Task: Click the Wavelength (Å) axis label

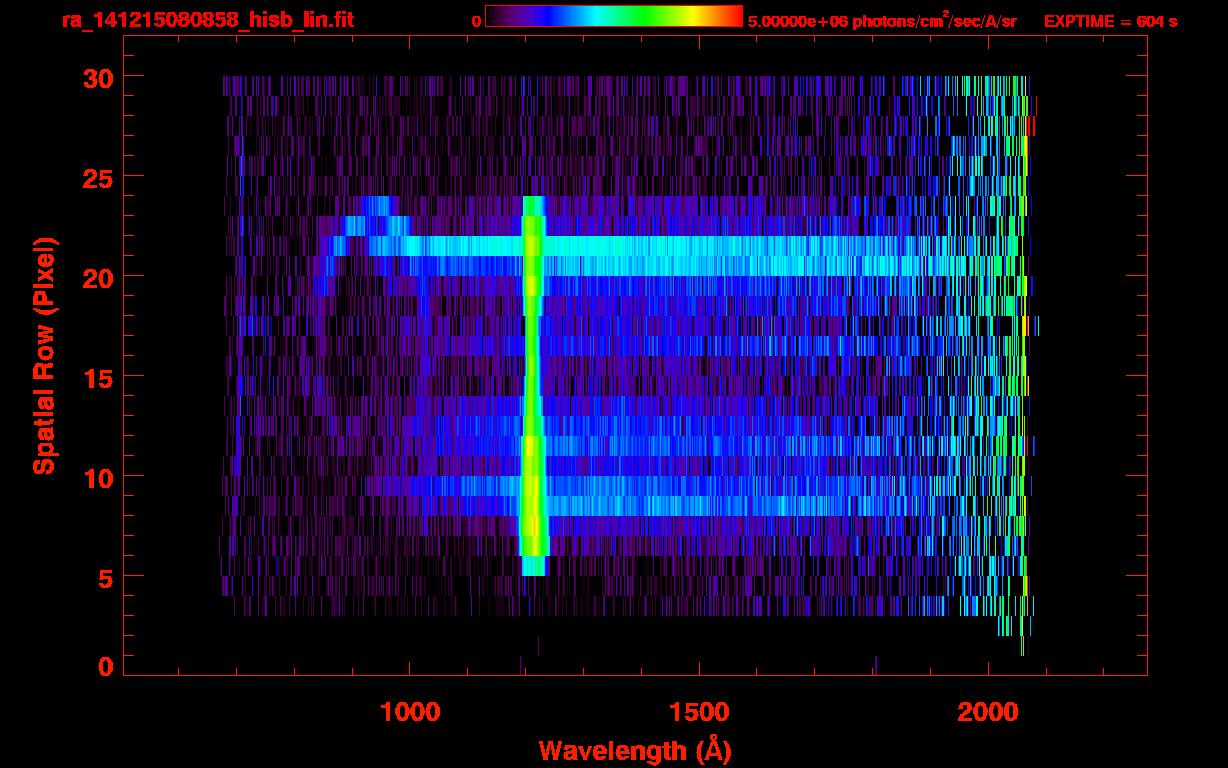Action: coord(633,749)
